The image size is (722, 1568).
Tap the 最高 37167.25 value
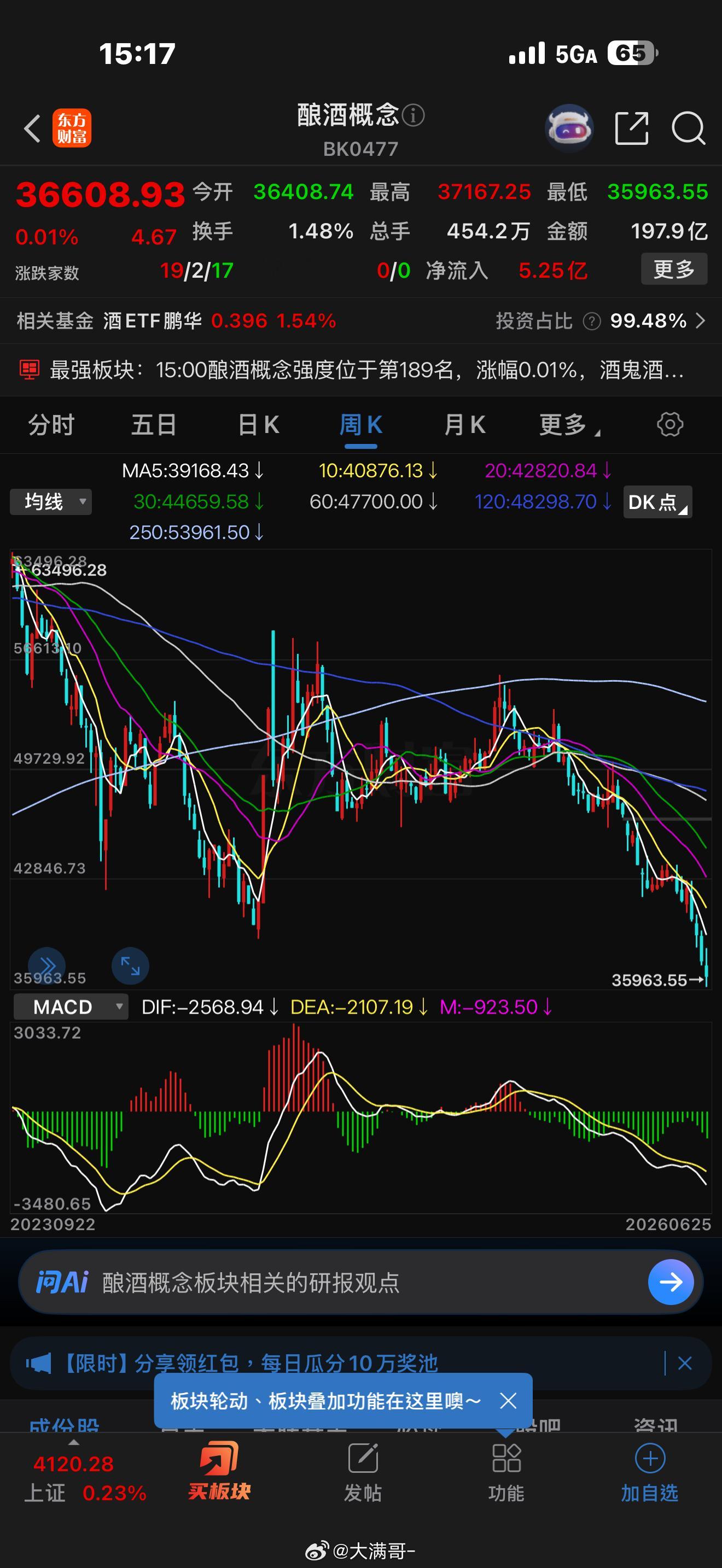tap(484, 192)
